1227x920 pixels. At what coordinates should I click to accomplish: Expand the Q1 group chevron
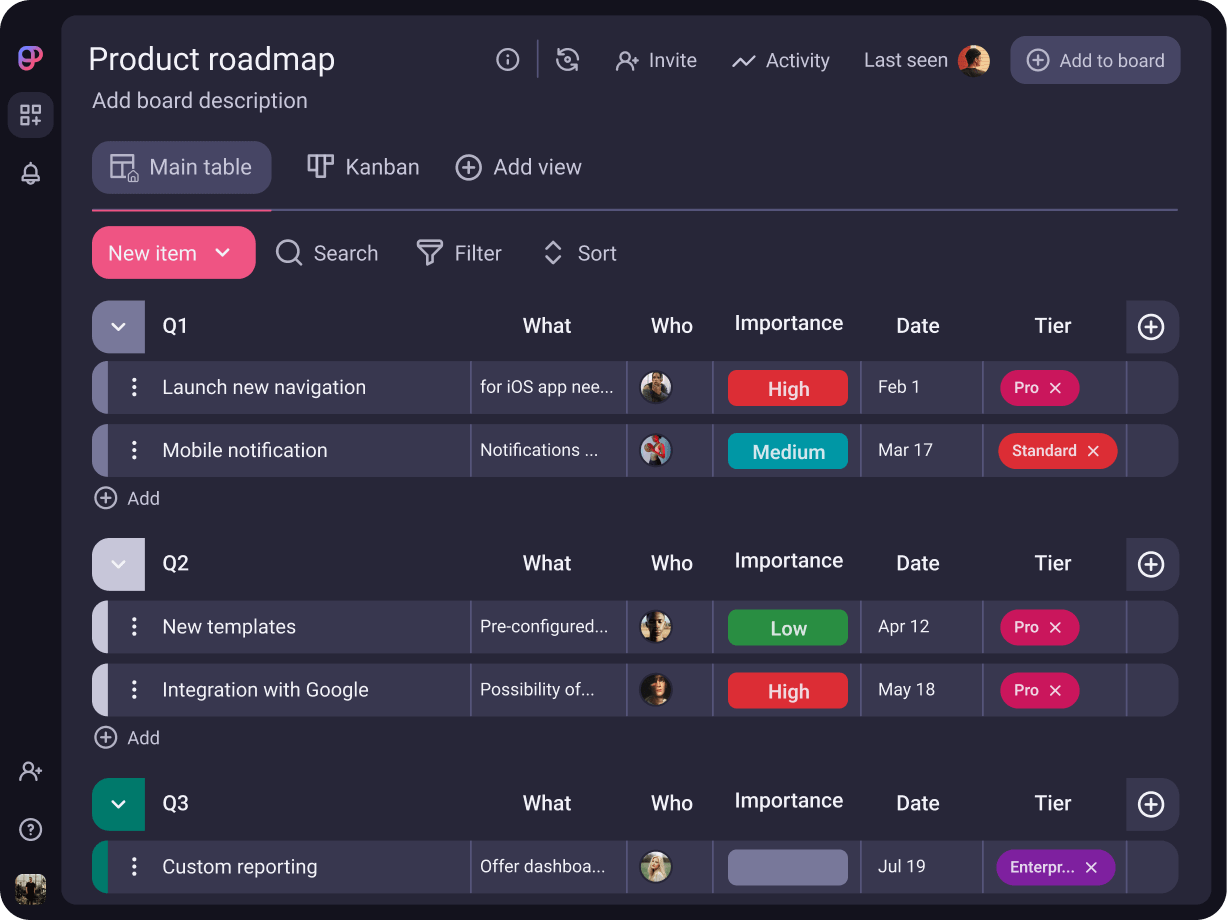[118, 327]
